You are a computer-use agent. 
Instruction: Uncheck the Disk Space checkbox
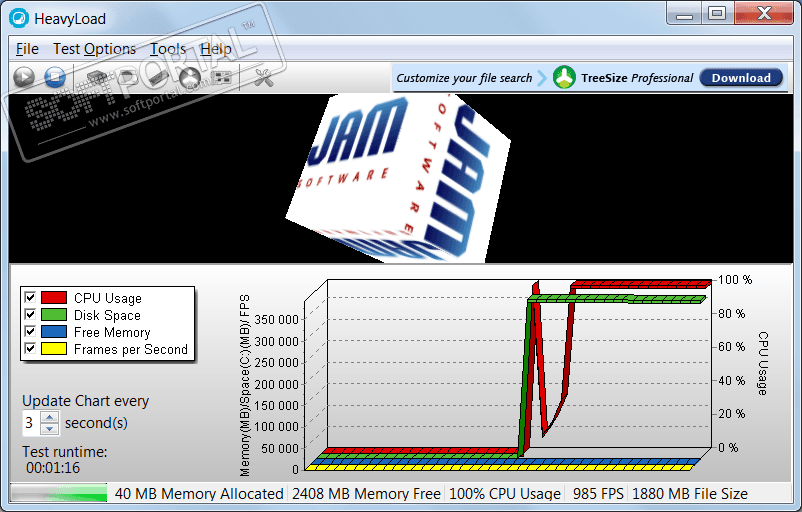[30, 314]
